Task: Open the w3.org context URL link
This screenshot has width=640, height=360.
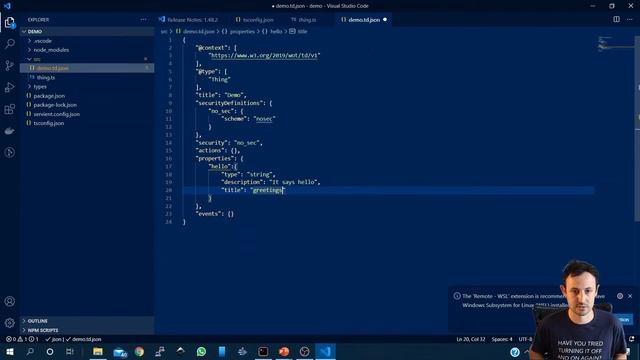Action: tap(264, 56)
